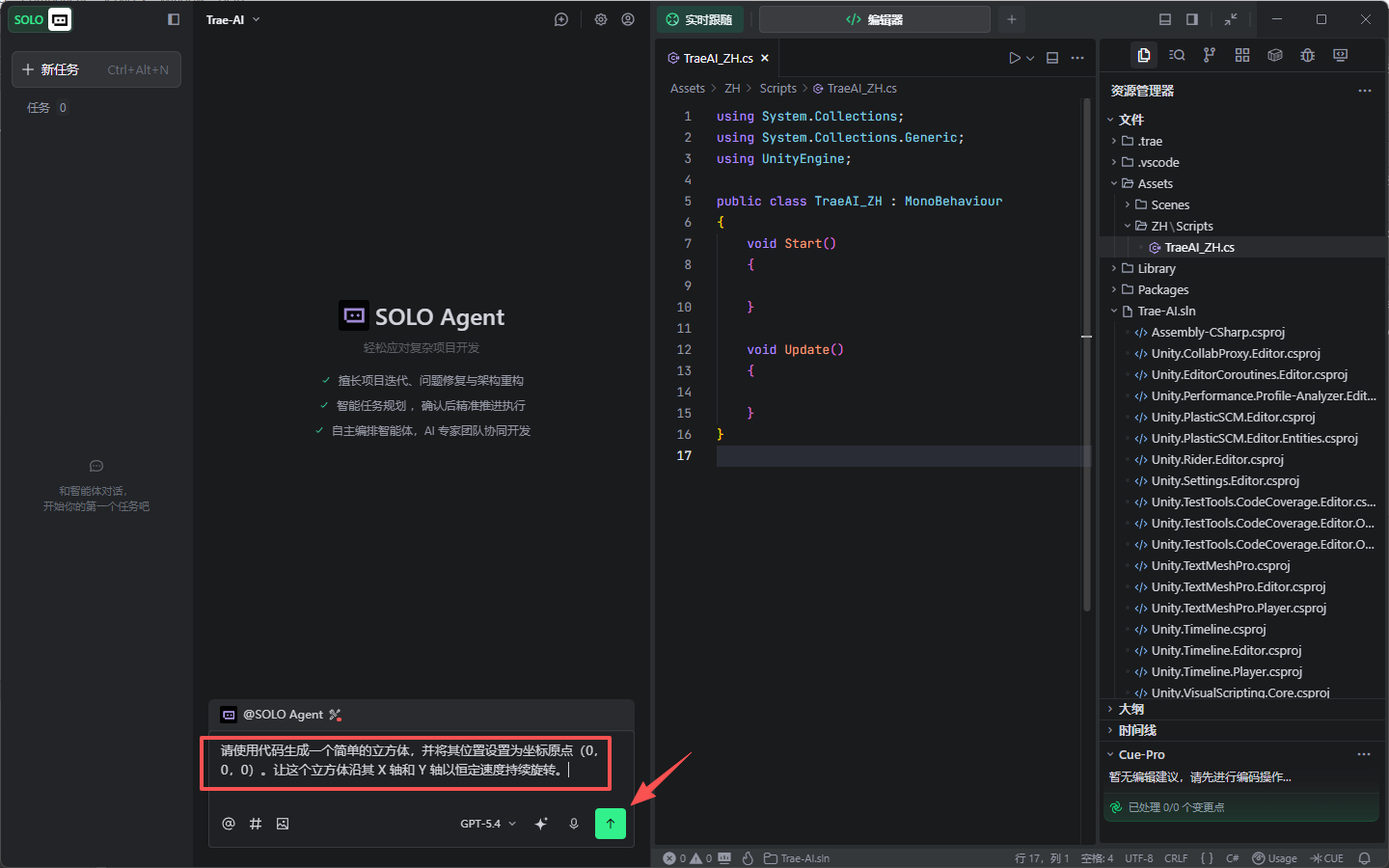This screenshot has width=1389, height=868.
Task: Click the tools icon next to @SOLO Agent
Action: (x=335, y=715)
